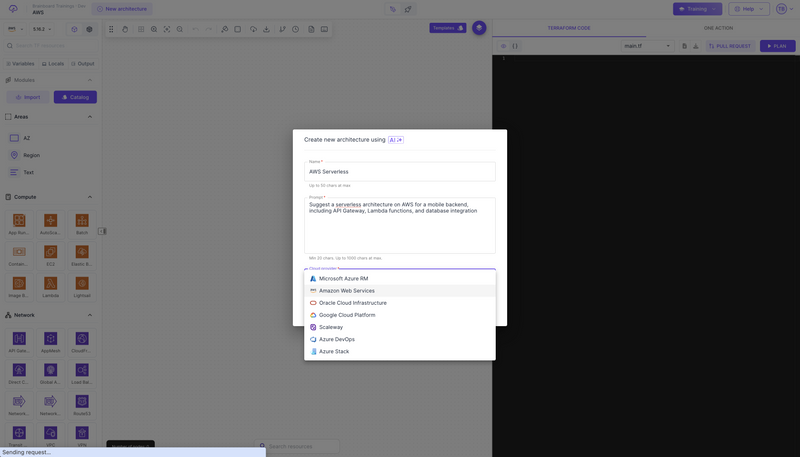Select Scaleway in the provider dropdown
This screenshot has width=800, height=457.
coord(399,327)
